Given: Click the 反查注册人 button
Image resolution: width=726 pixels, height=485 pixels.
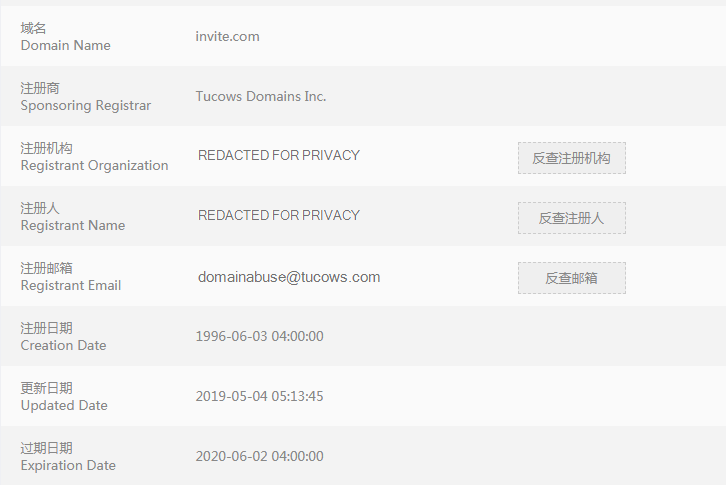Looking at the screenshot, I should (571, 218).
